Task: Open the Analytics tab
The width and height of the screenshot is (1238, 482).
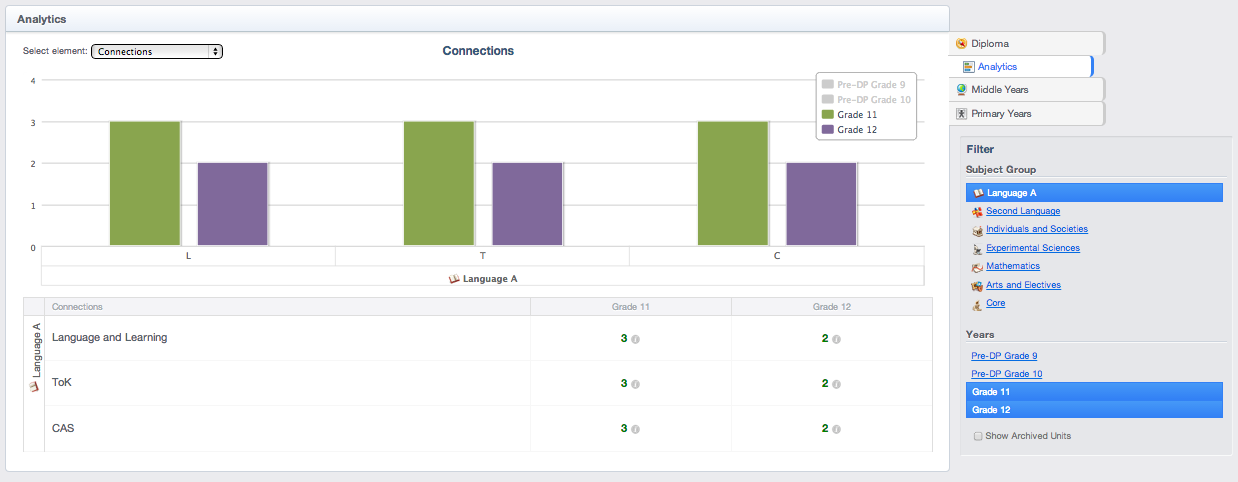Action: (x=1020, y=66)
